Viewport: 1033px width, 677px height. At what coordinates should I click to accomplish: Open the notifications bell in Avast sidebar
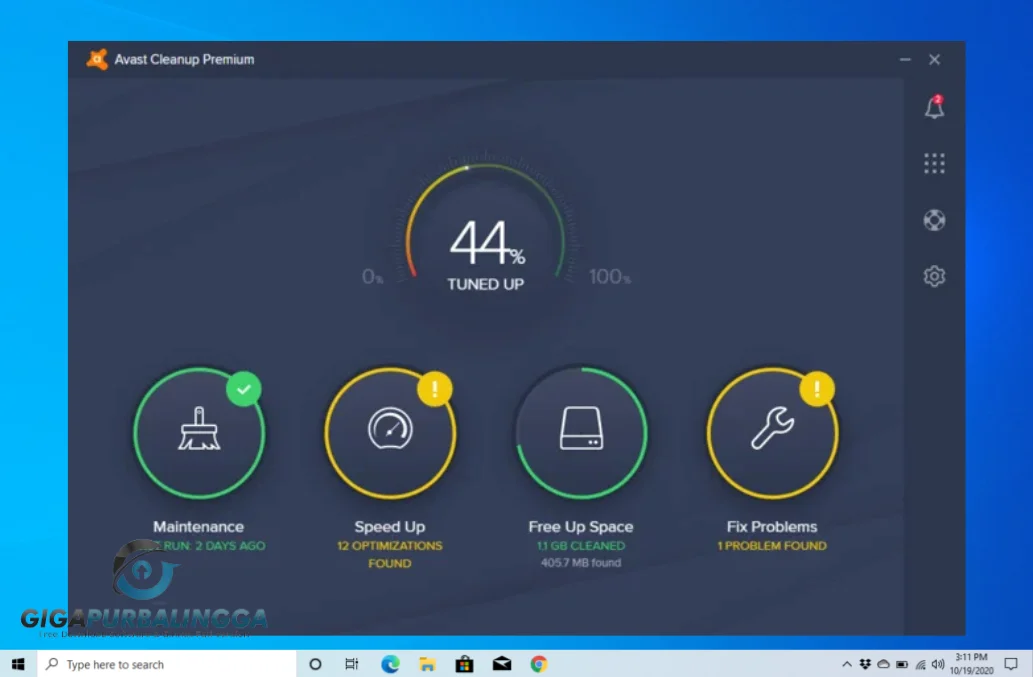coord(934,107)
